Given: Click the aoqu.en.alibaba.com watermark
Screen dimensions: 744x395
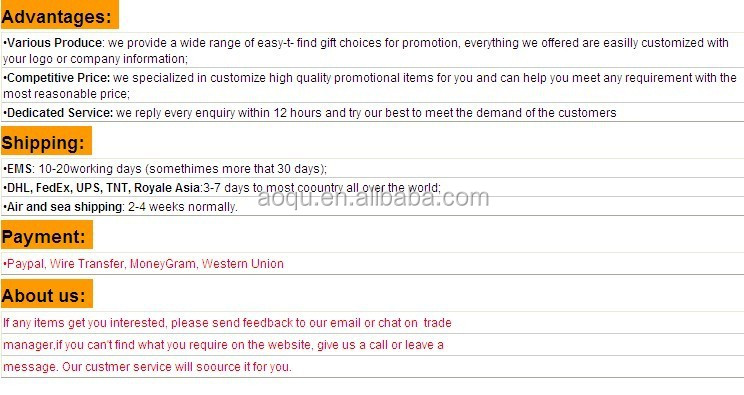Looking at the screenshot, I should tap(373, 198).
